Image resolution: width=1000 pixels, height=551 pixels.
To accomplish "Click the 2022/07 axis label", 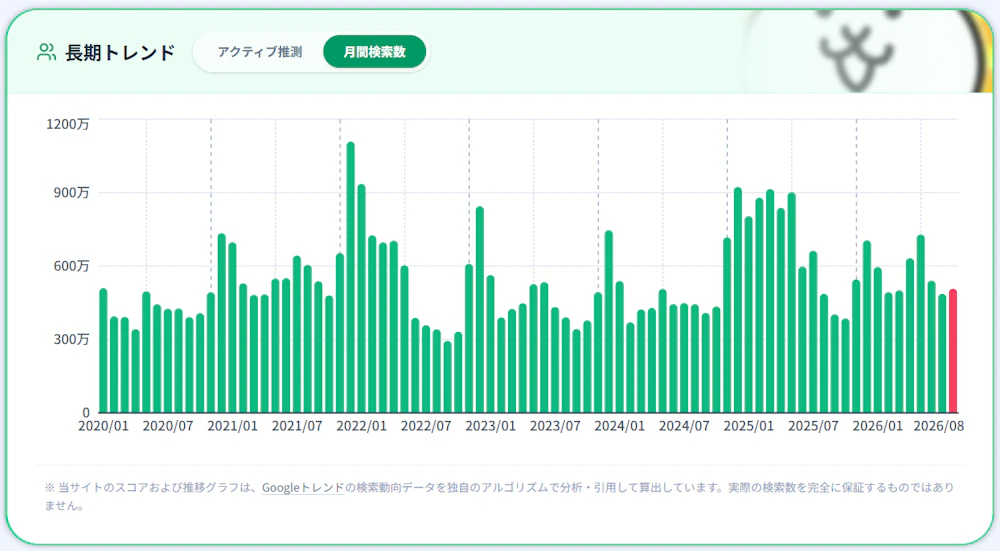I will click(x=426, y=426).
